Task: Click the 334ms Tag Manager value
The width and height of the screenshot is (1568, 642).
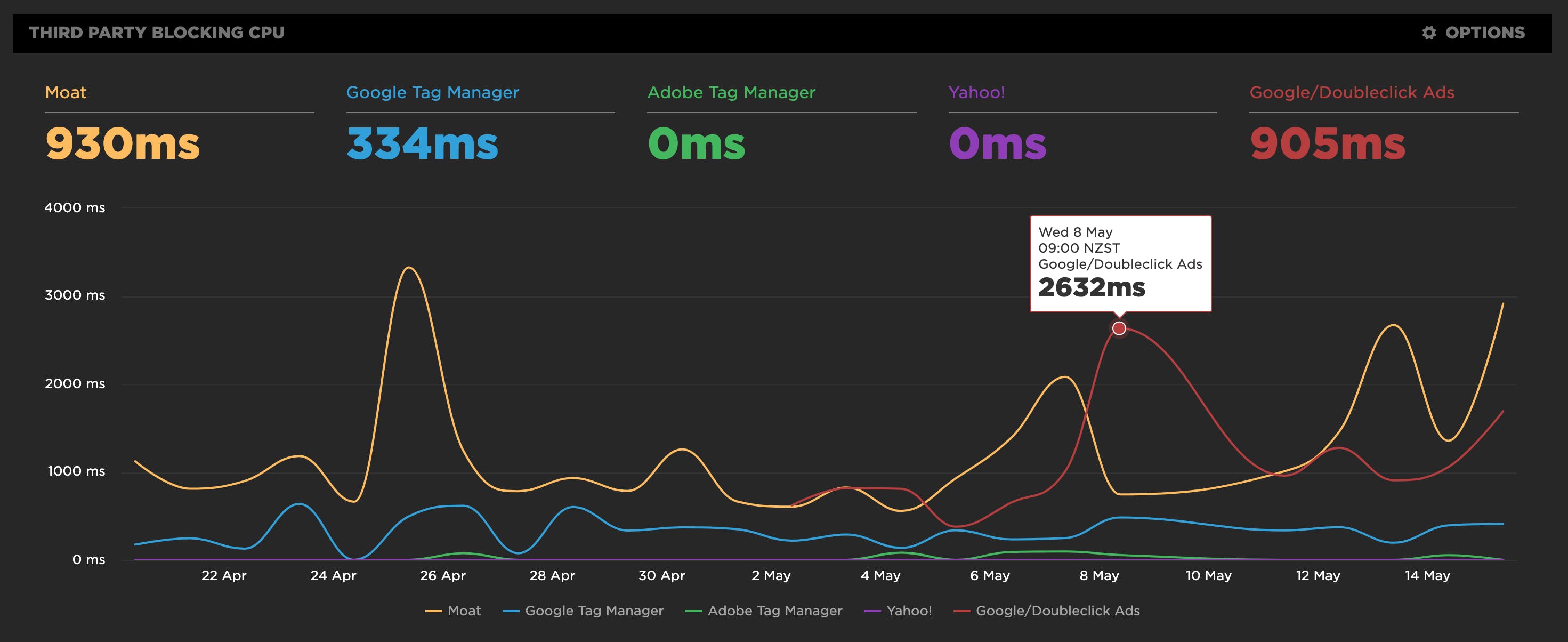Action: [x=422, y=145]
